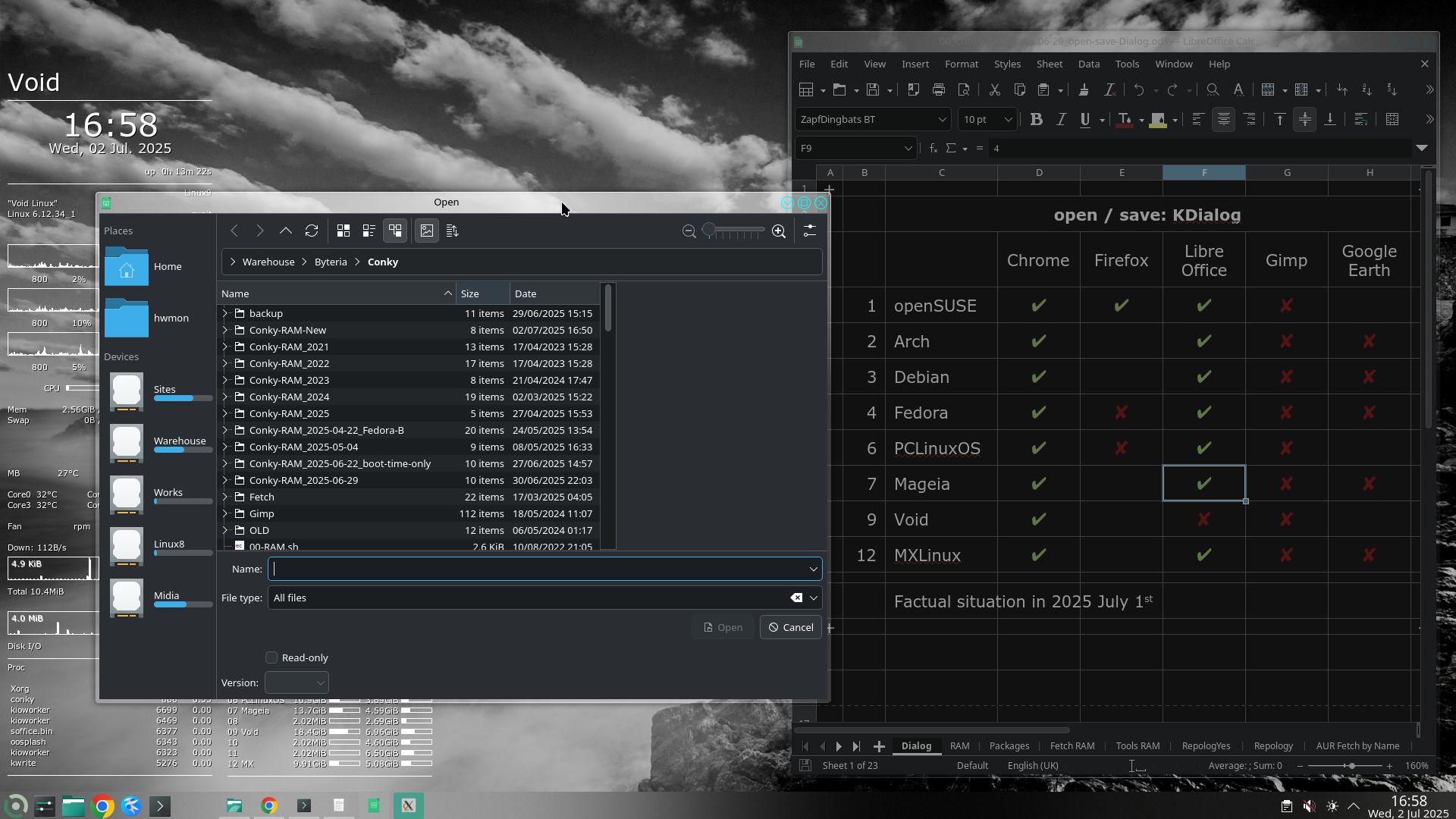Add new sheet with plus icon
The image size is (1456, 819).
[x=879, y=746]
